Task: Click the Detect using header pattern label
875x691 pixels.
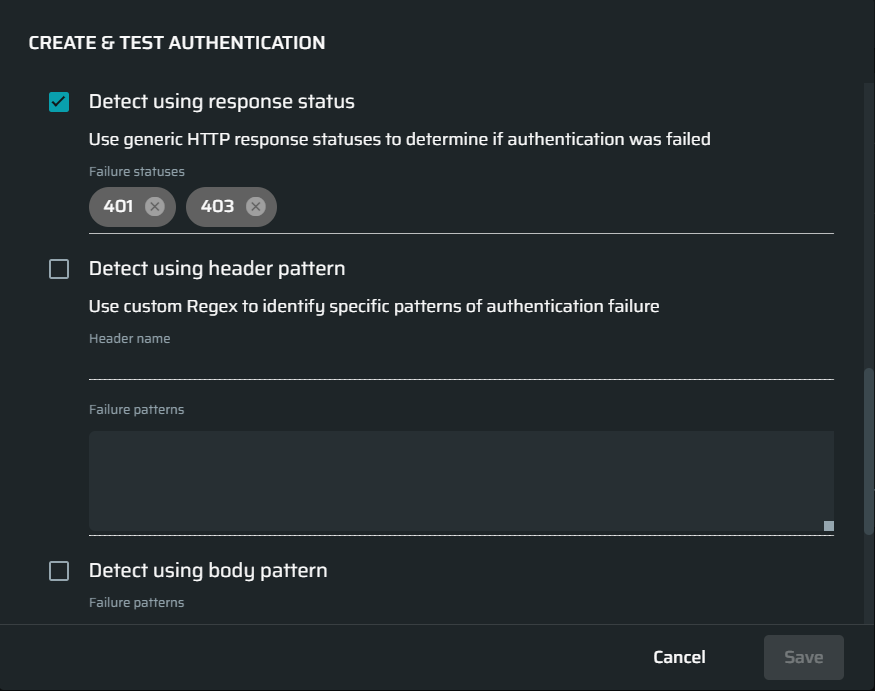Action: [217, 269]
